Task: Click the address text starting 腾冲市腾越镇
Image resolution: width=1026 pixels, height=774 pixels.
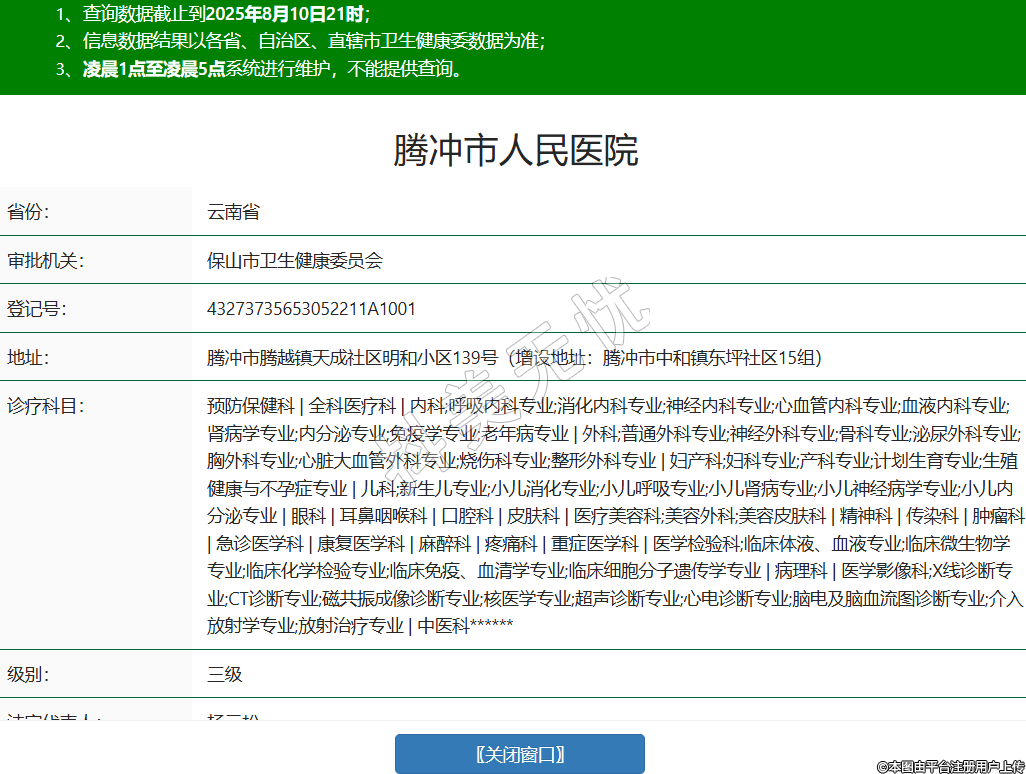Action: click(x=514, y=357)
